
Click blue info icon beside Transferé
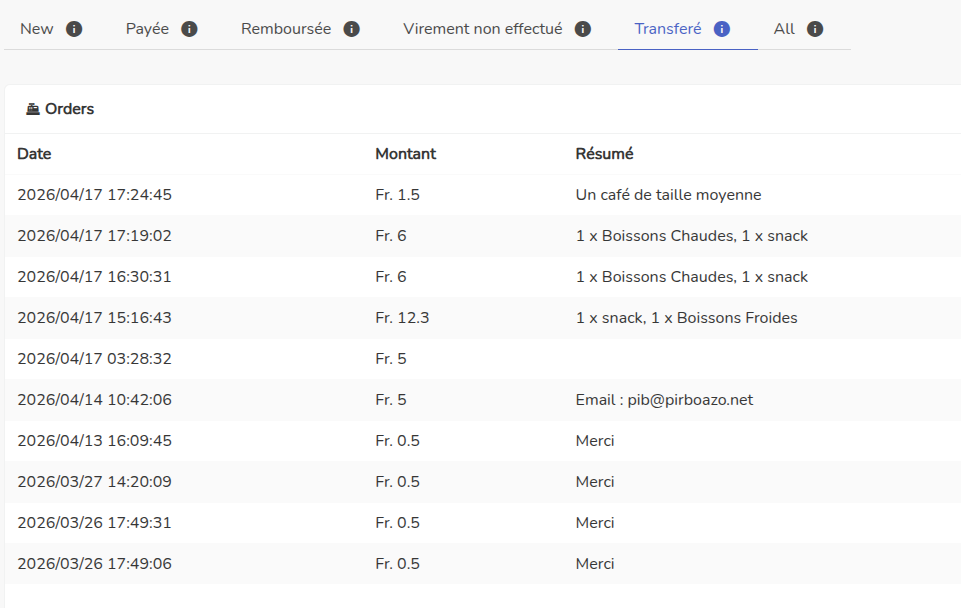coord(722,29)
